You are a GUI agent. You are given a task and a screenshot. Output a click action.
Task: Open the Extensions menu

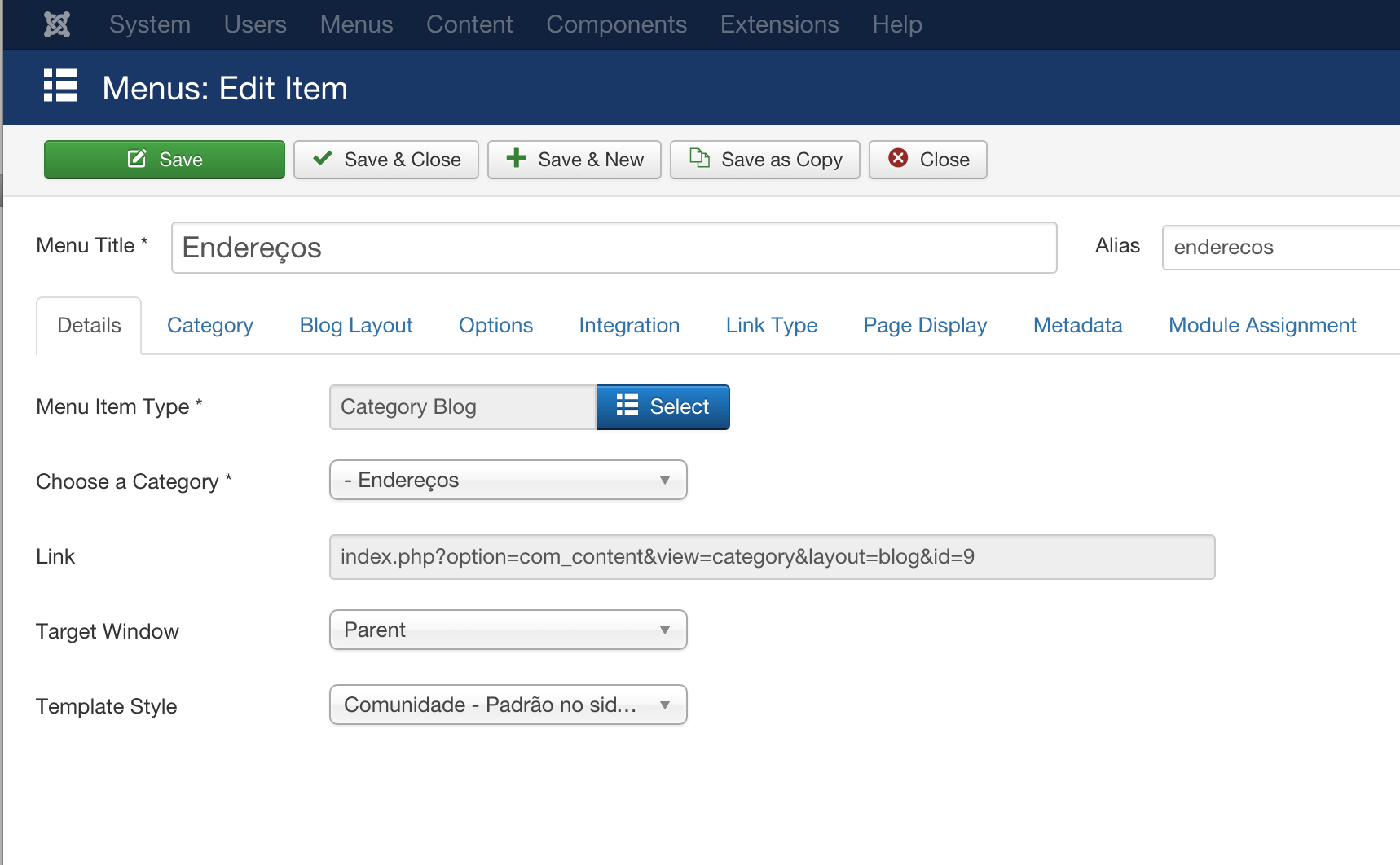[x=780, y=24]
